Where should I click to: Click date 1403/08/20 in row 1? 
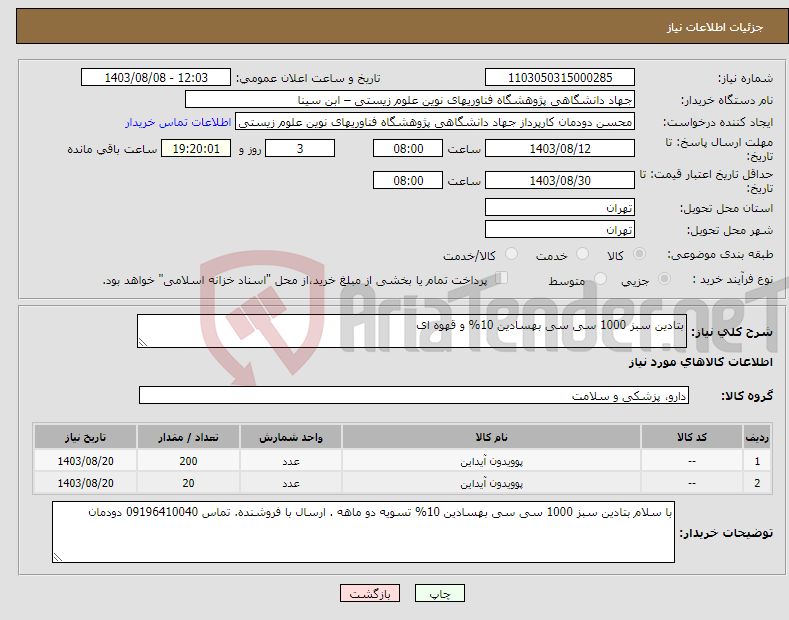pyautogui.click(x=86, y=461)
